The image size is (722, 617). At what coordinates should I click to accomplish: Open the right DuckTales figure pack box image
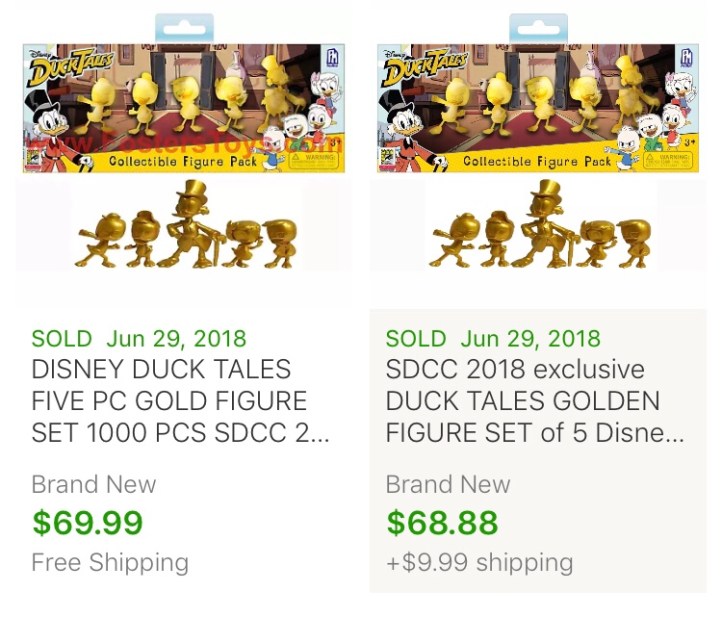click(x=538, y=108)
